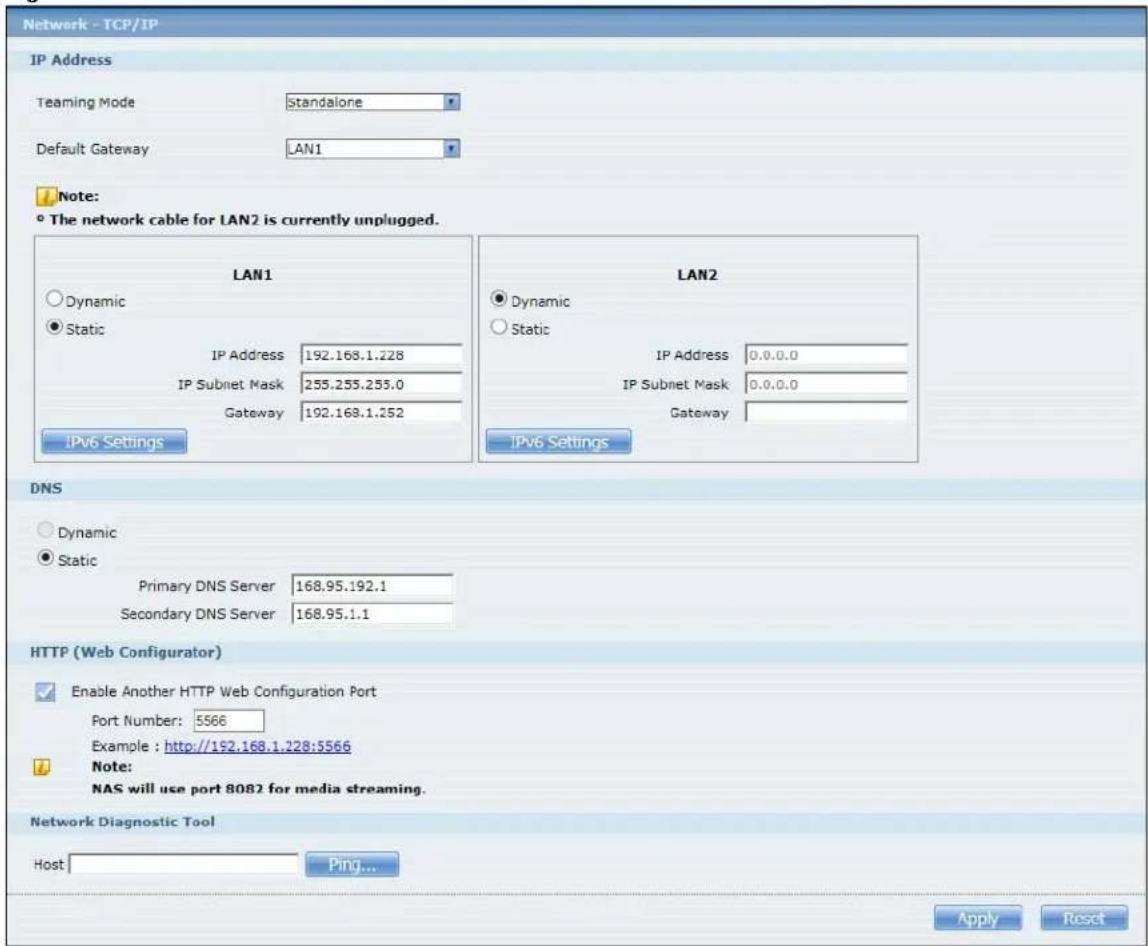Click the 'NAS will use port 8082' note

pos(258,789)
